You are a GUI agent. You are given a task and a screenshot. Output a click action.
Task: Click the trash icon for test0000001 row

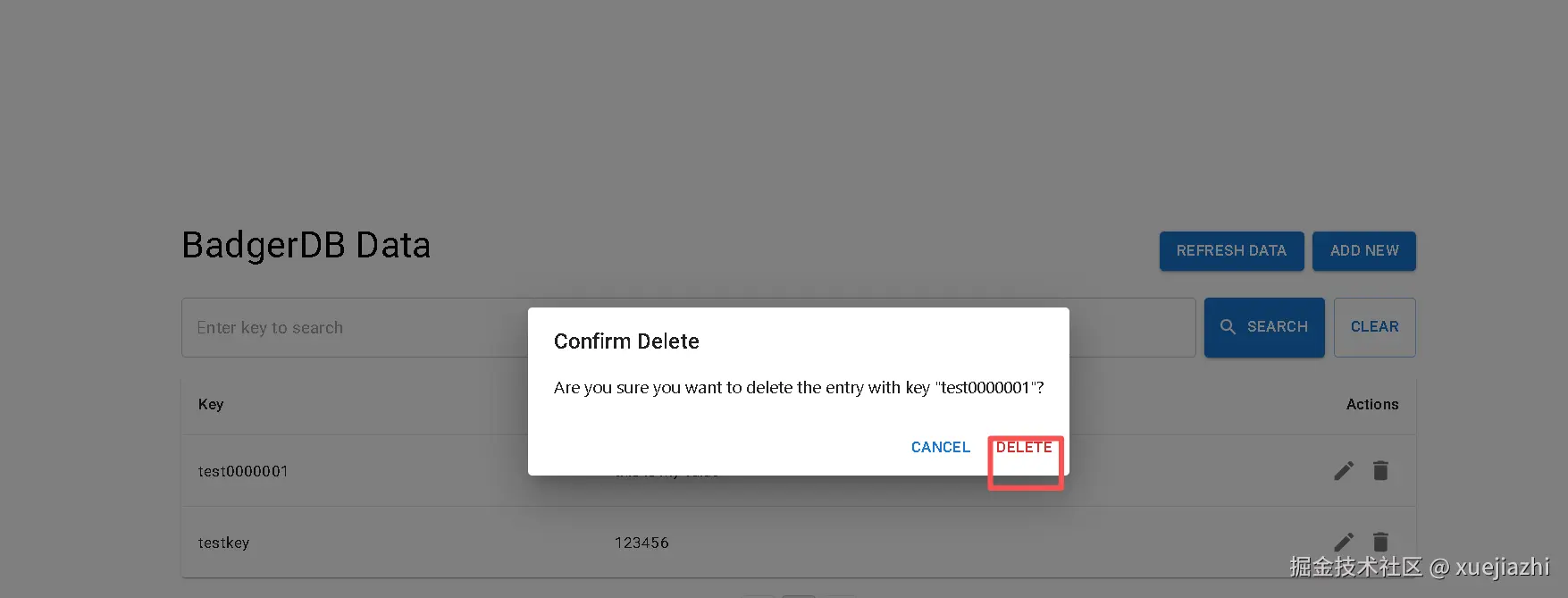point(1380,471)
